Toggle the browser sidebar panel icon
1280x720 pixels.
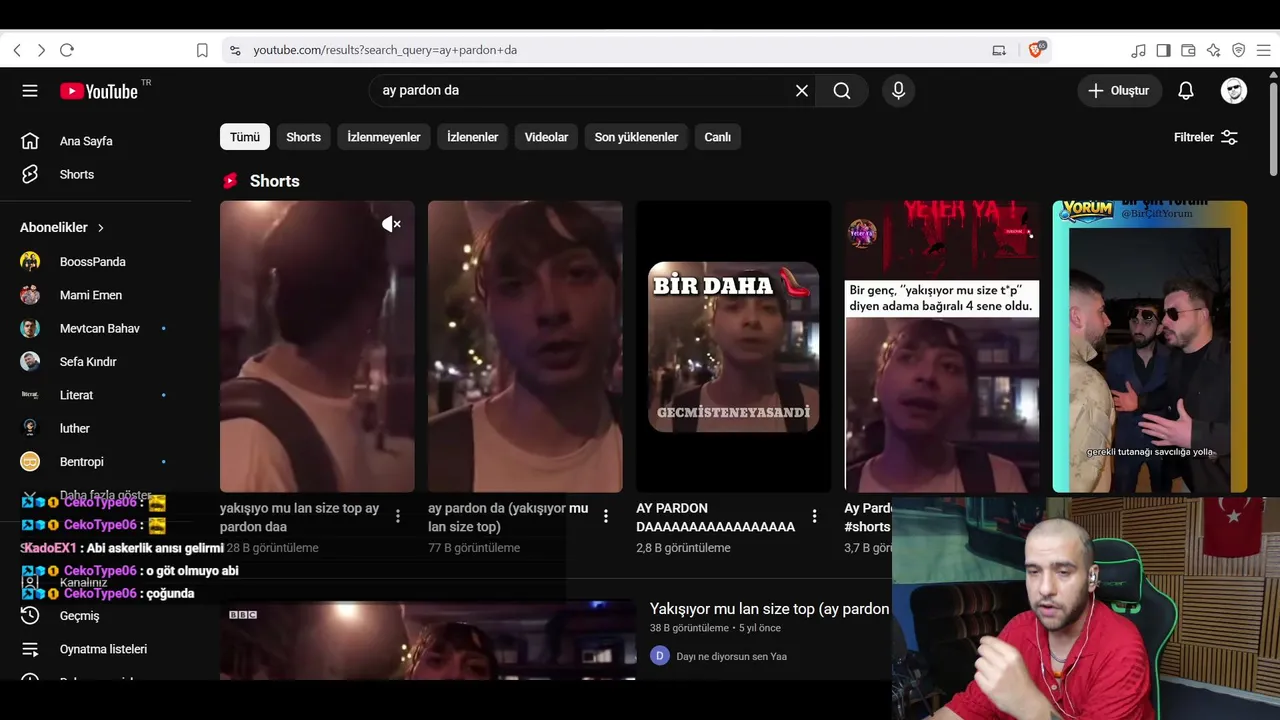[x=1163, y=50]
